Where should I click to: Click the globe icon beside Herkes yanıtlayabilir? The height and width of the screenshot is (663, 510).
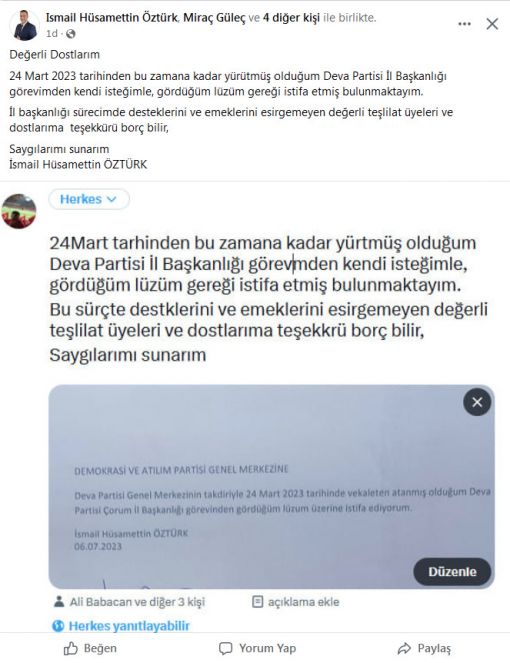[x=58, y=626]
